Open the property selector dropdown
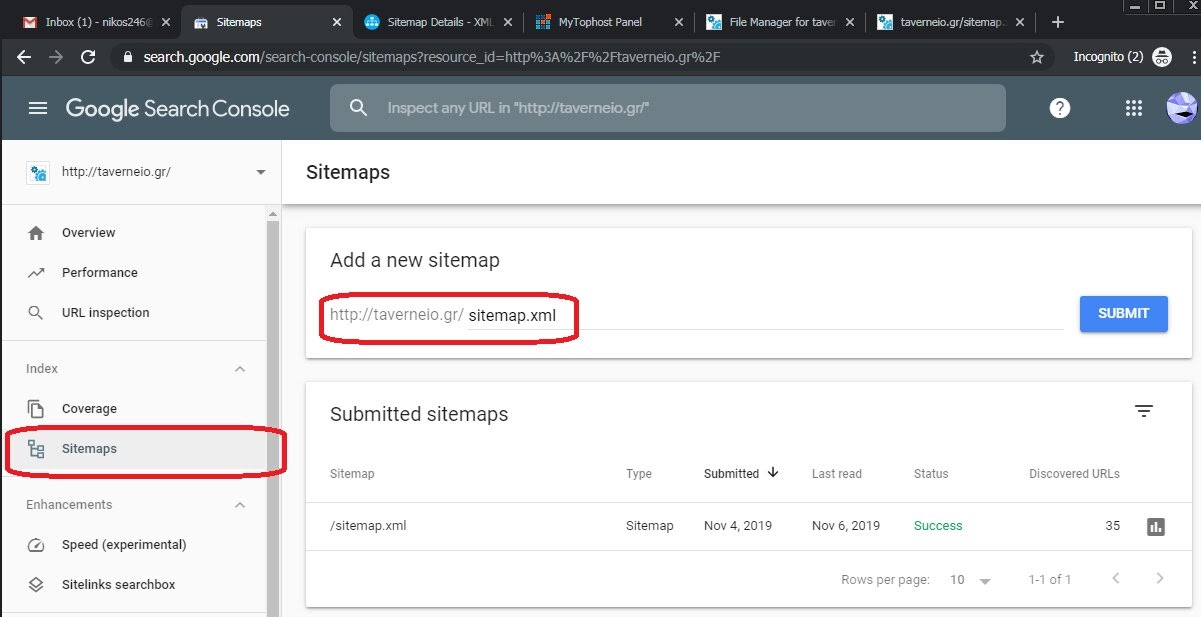Image resolution: width=1201 pixels, height=617 pixels. 261,172
